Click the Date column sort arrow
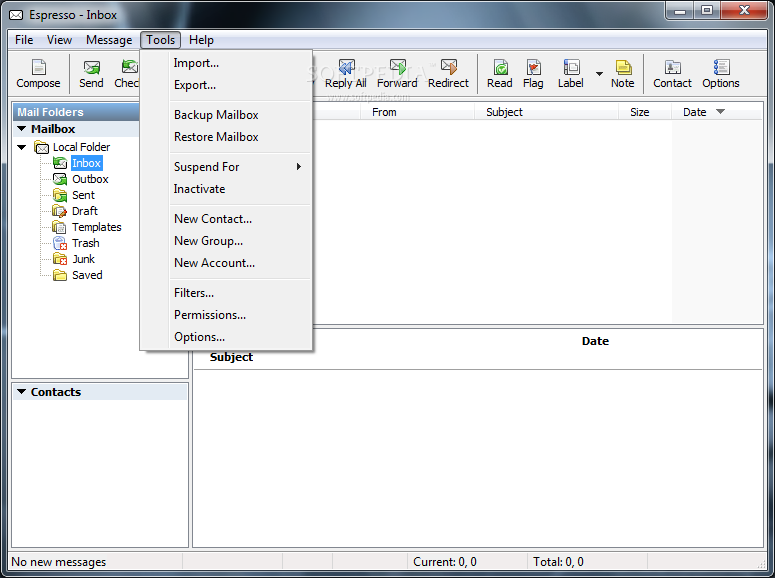This screenshot has width=775, height=578. 721,112
